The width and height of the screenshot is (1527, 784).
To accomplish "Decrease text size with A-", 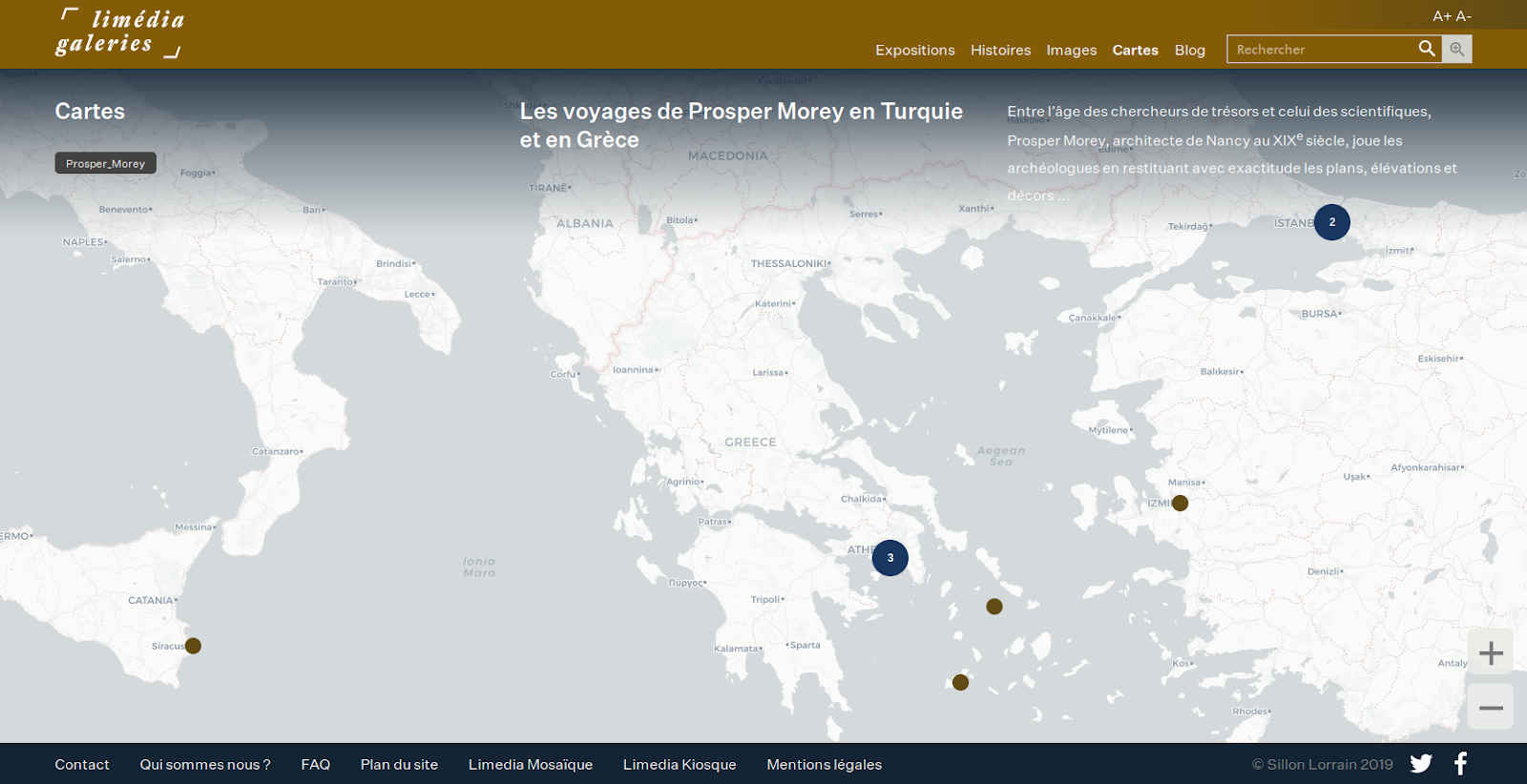I will point(1464,16).
